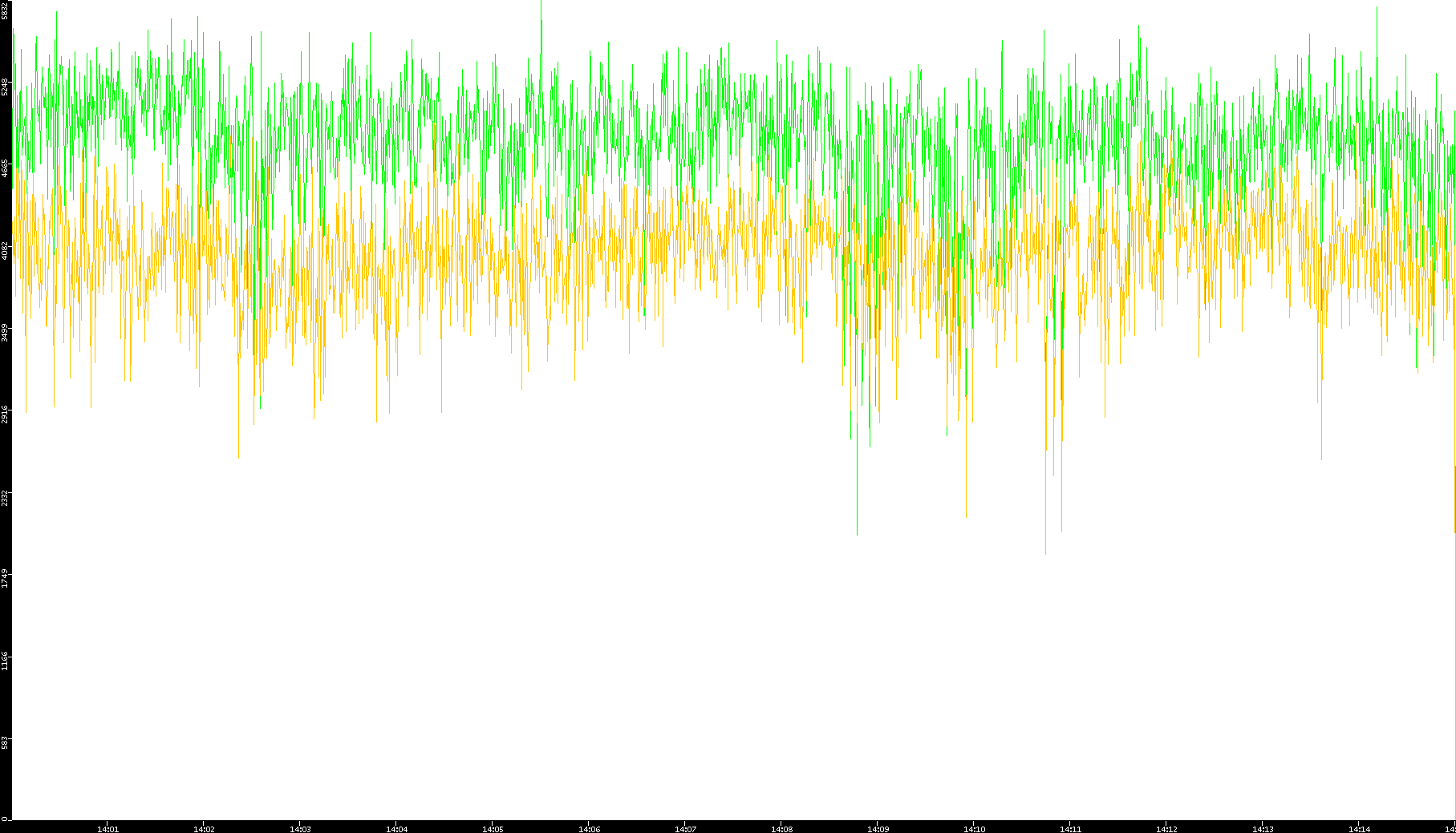Pick the 4082 y-axis value
1456x833 pixels.
pos(5,250)
